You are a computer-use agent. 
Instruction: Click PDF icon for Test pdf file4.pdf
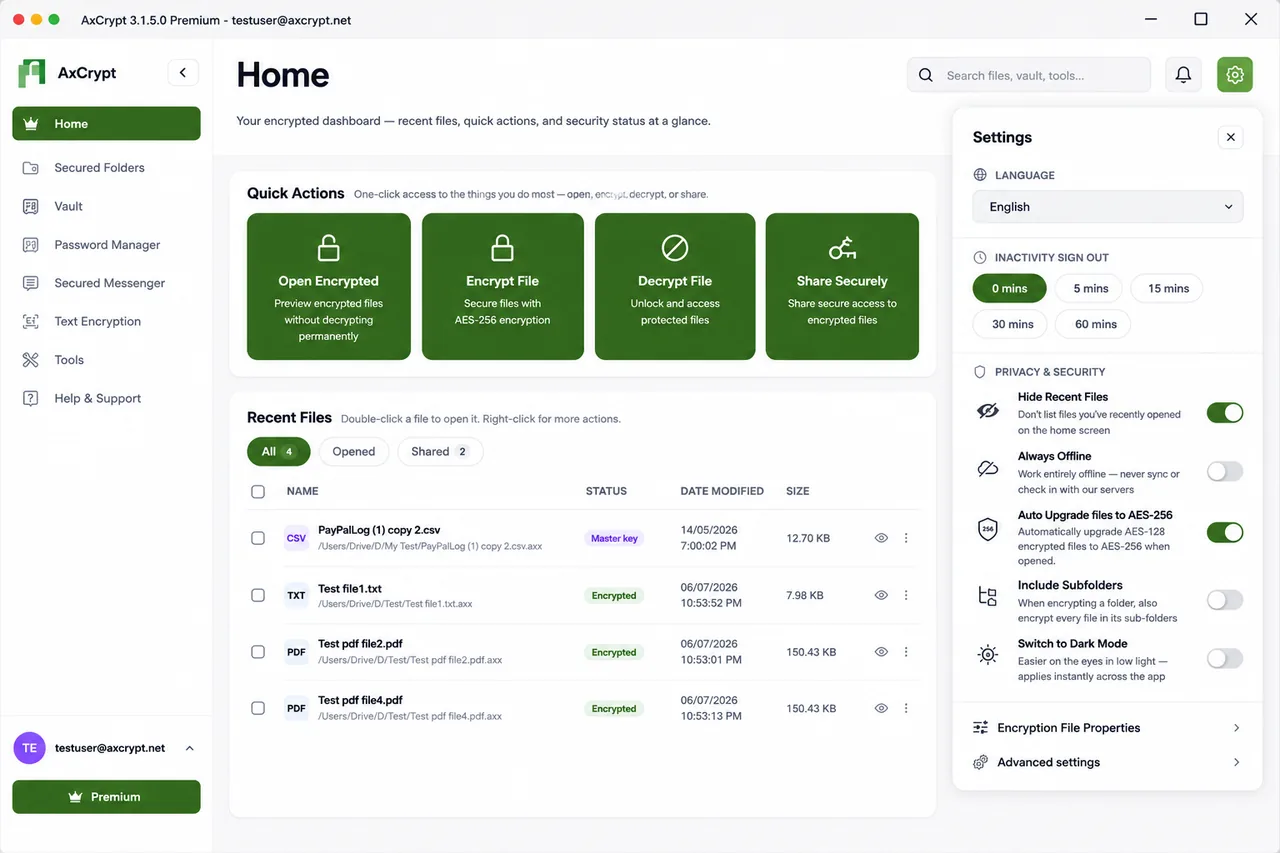(296, 708)
